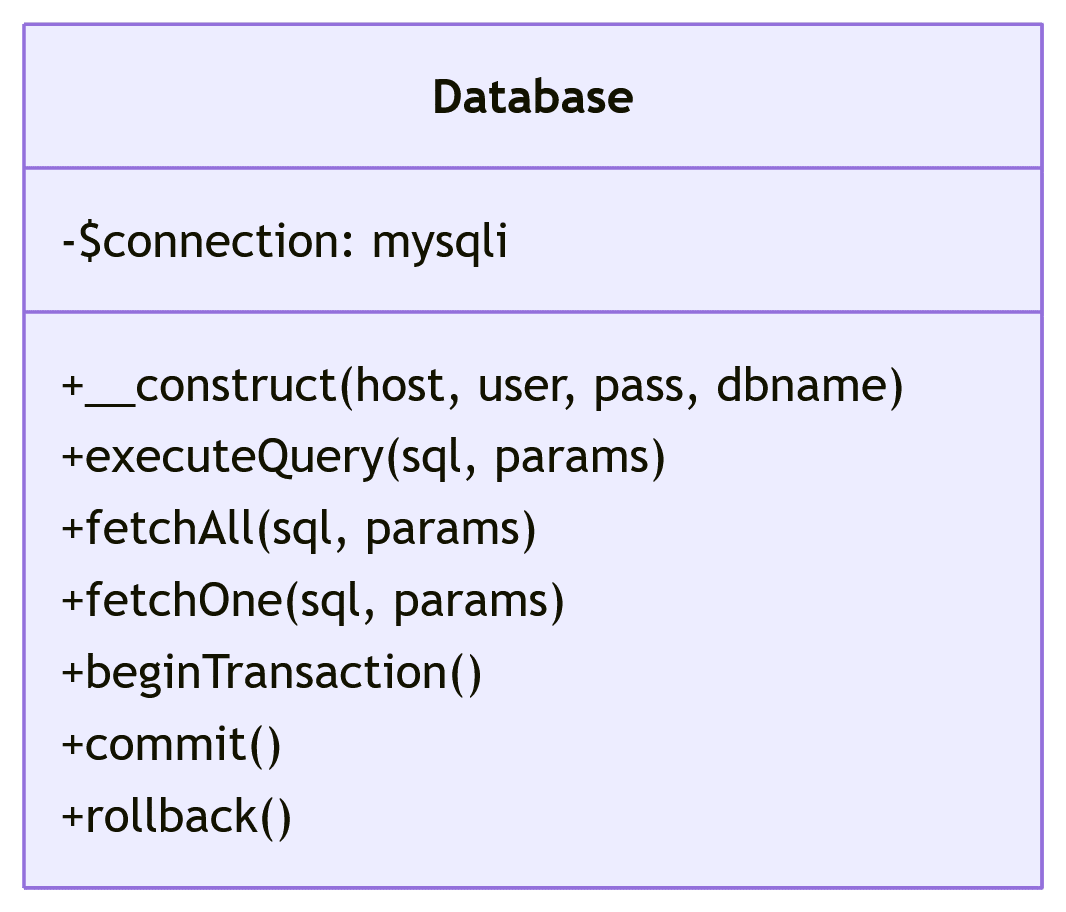Image resolution: width=1066 pixels, height=912 pixels.
Task: Select the +beginTransaction() method
Action: pos(272,673)
